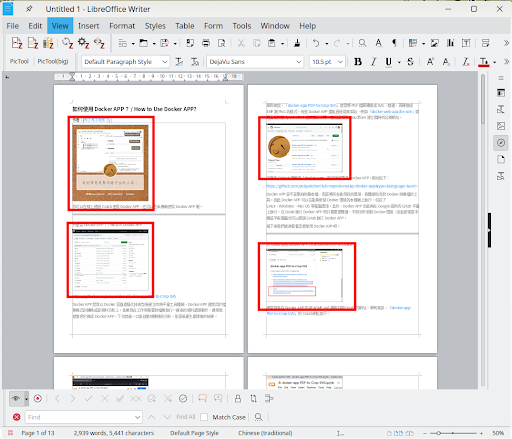The width and height of the screenshot is (512, 439).
Task: Open the Tools menu
Action: point(242,26)
